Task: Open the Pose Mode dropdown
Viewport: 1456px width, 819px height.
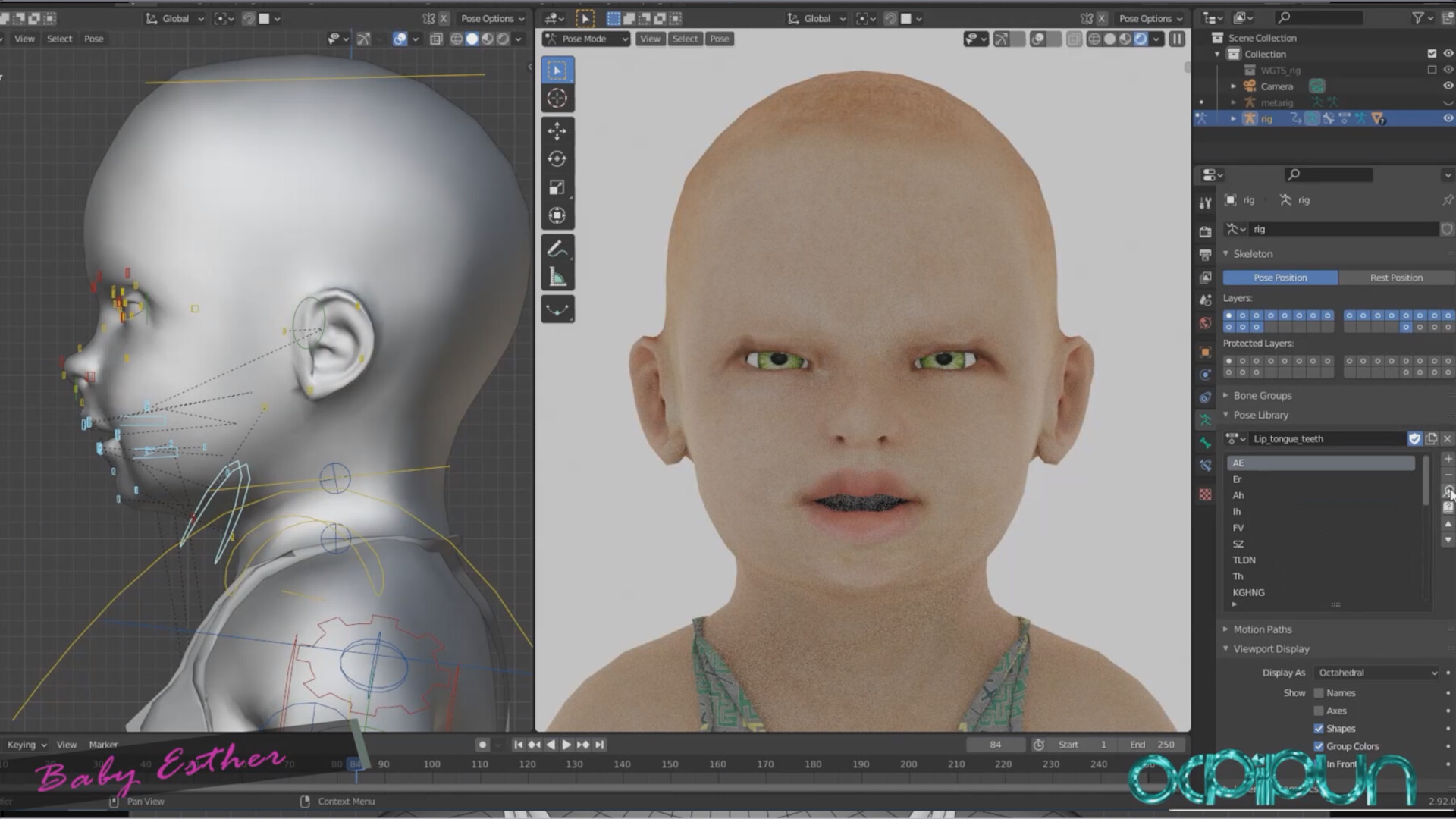Action: point(585,39)
